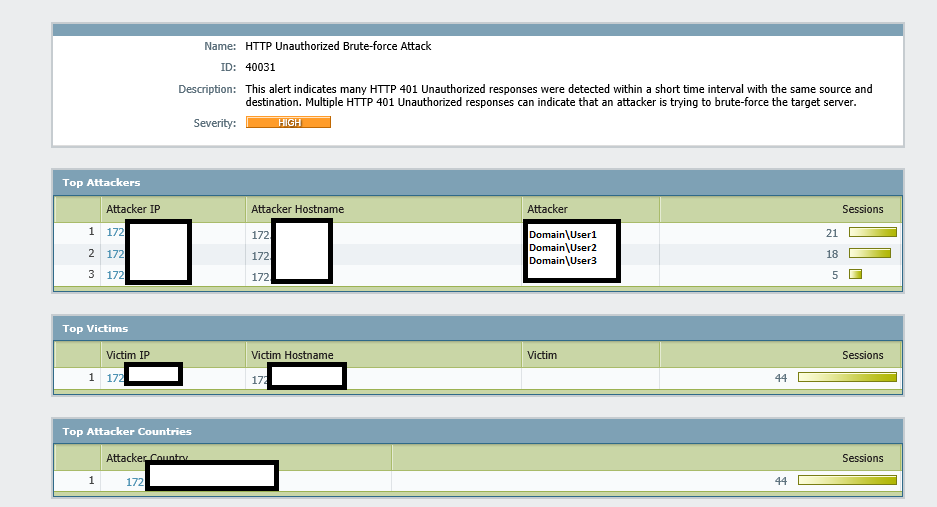Select the Victim IP column header

point(128,355)
